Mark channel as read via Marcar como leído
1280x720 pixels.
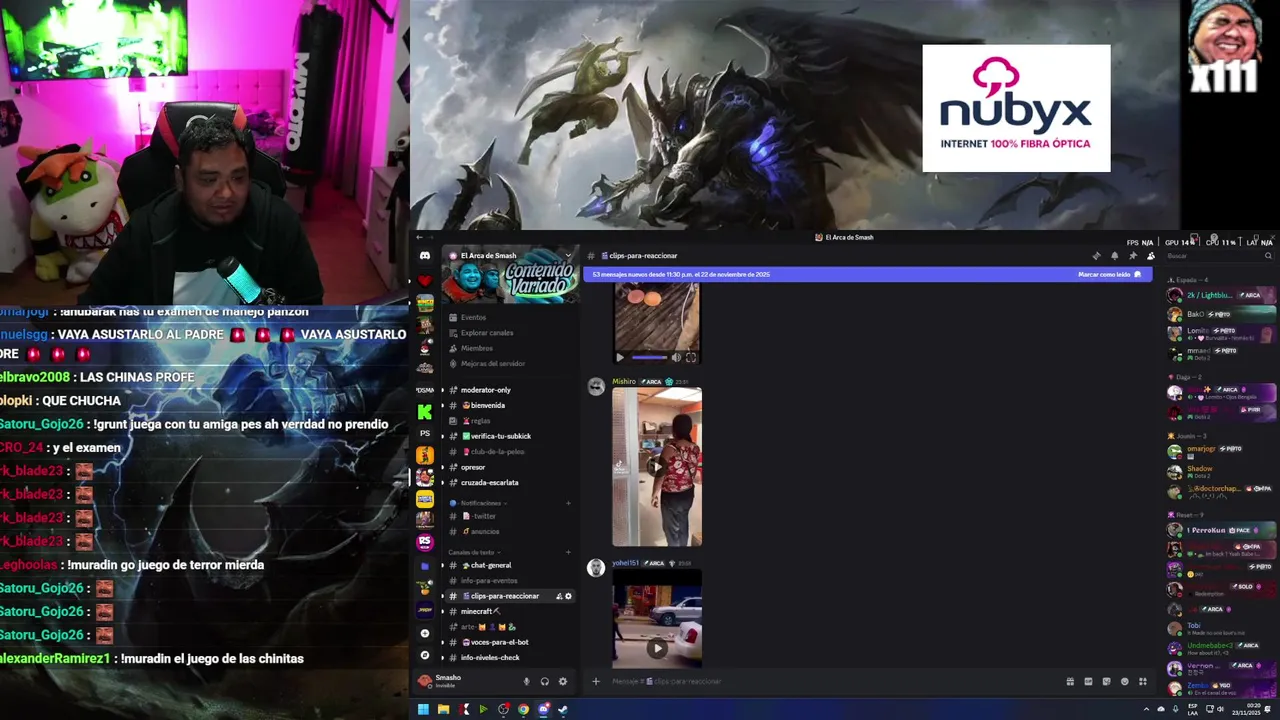click(1109, 274)
